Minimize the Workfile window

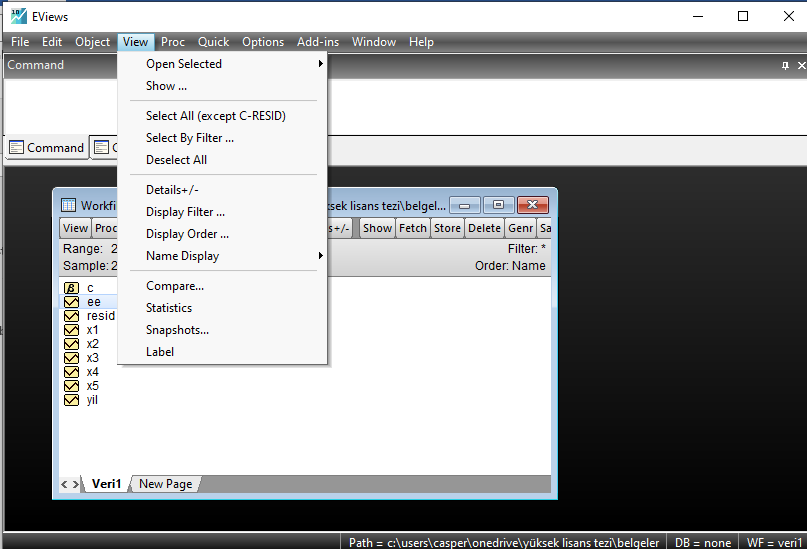click(x=465, y=205)
